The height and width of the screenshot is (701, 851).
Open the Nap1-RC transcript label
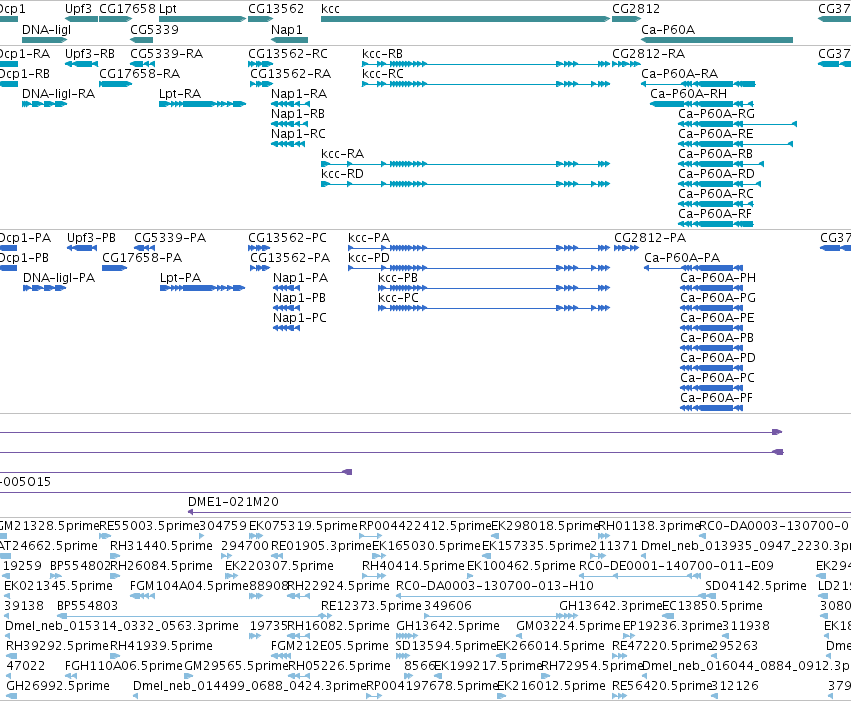(x=298, y=133)
